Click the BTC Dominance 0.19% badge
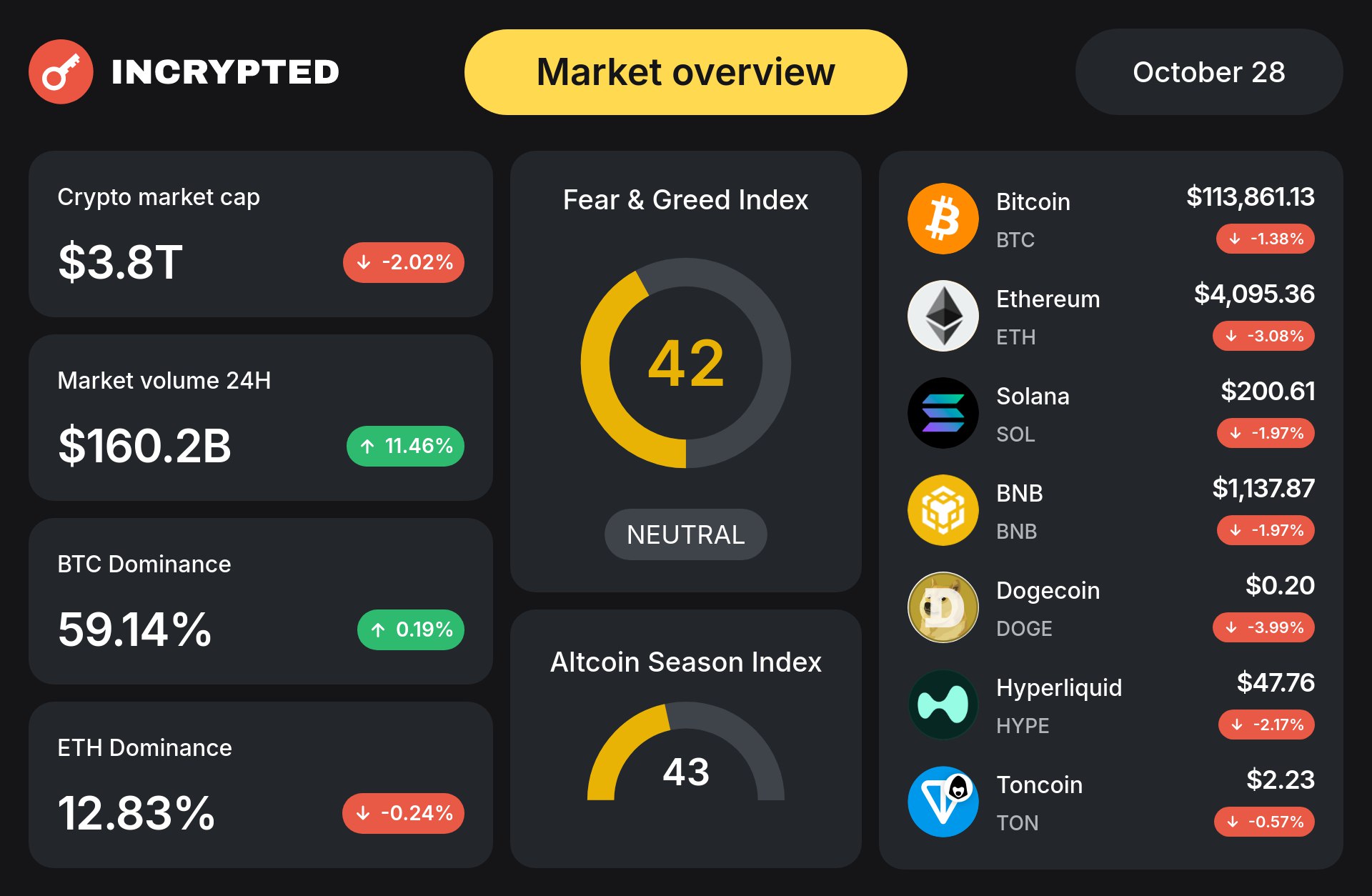Screen dimensions: 1372x896 pyautogui.click(x=411, y=629)
